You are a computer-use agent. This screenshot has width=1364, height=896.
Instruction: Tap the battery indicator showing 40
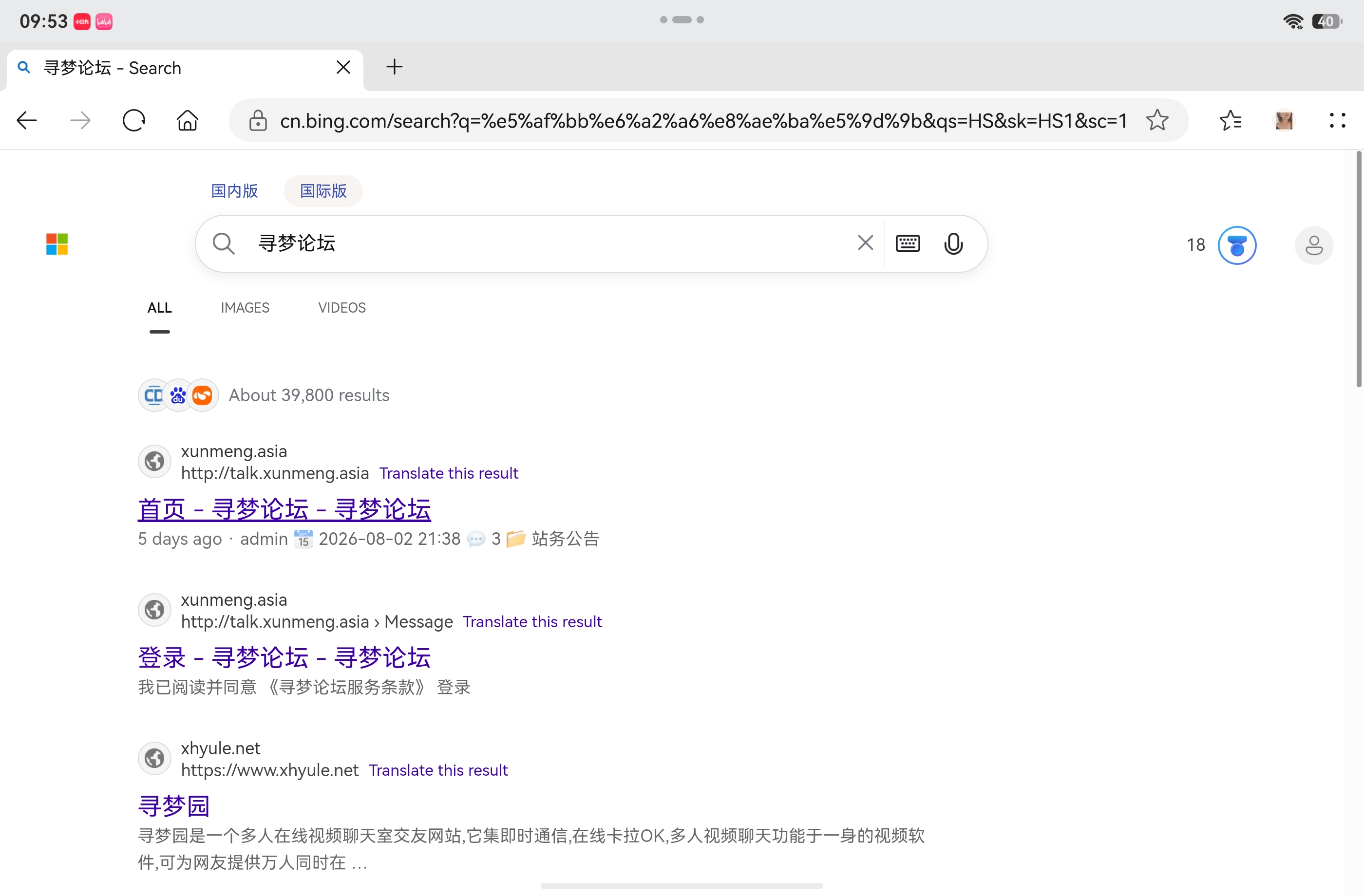click(x=1327, y=22)
